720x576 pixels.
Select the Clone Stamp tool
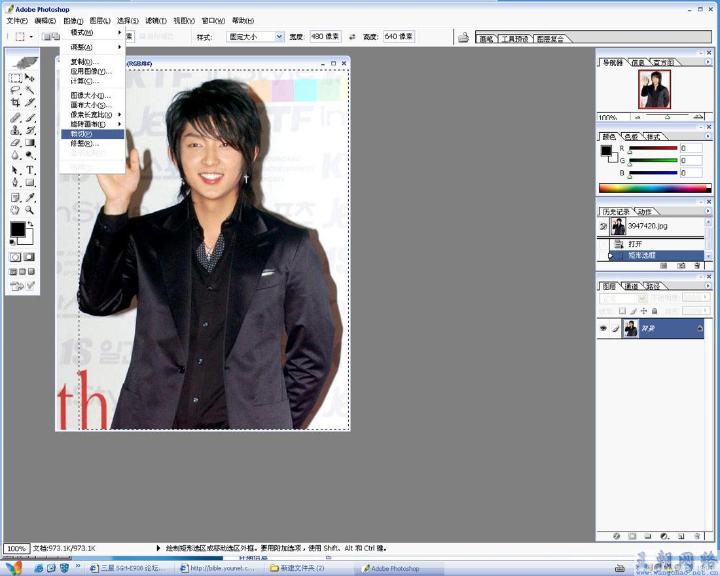click(x=15, y=130)
